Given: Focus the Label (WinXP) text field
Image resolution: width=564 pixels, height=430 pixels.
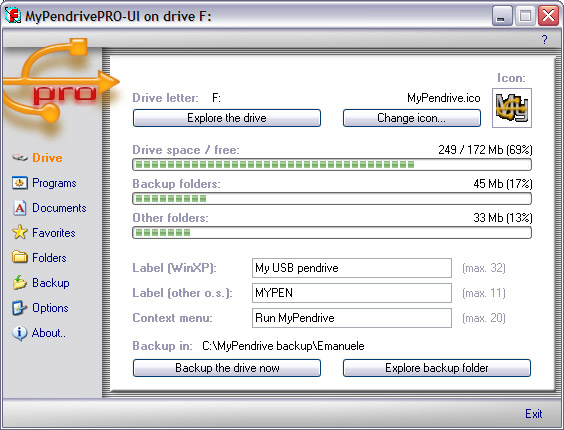Looking at the screenshot, I should pos(352,268).
